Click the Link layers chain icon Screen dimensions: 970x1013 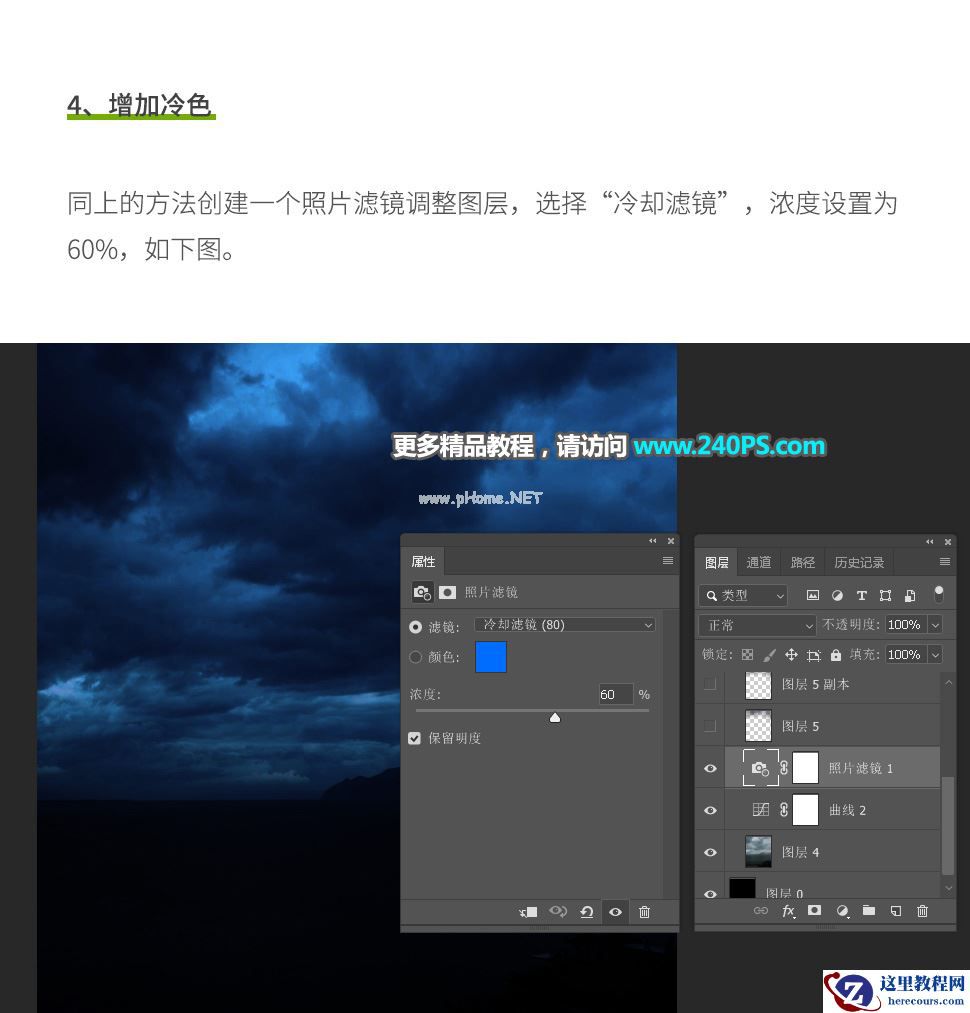tap(761, 911)
